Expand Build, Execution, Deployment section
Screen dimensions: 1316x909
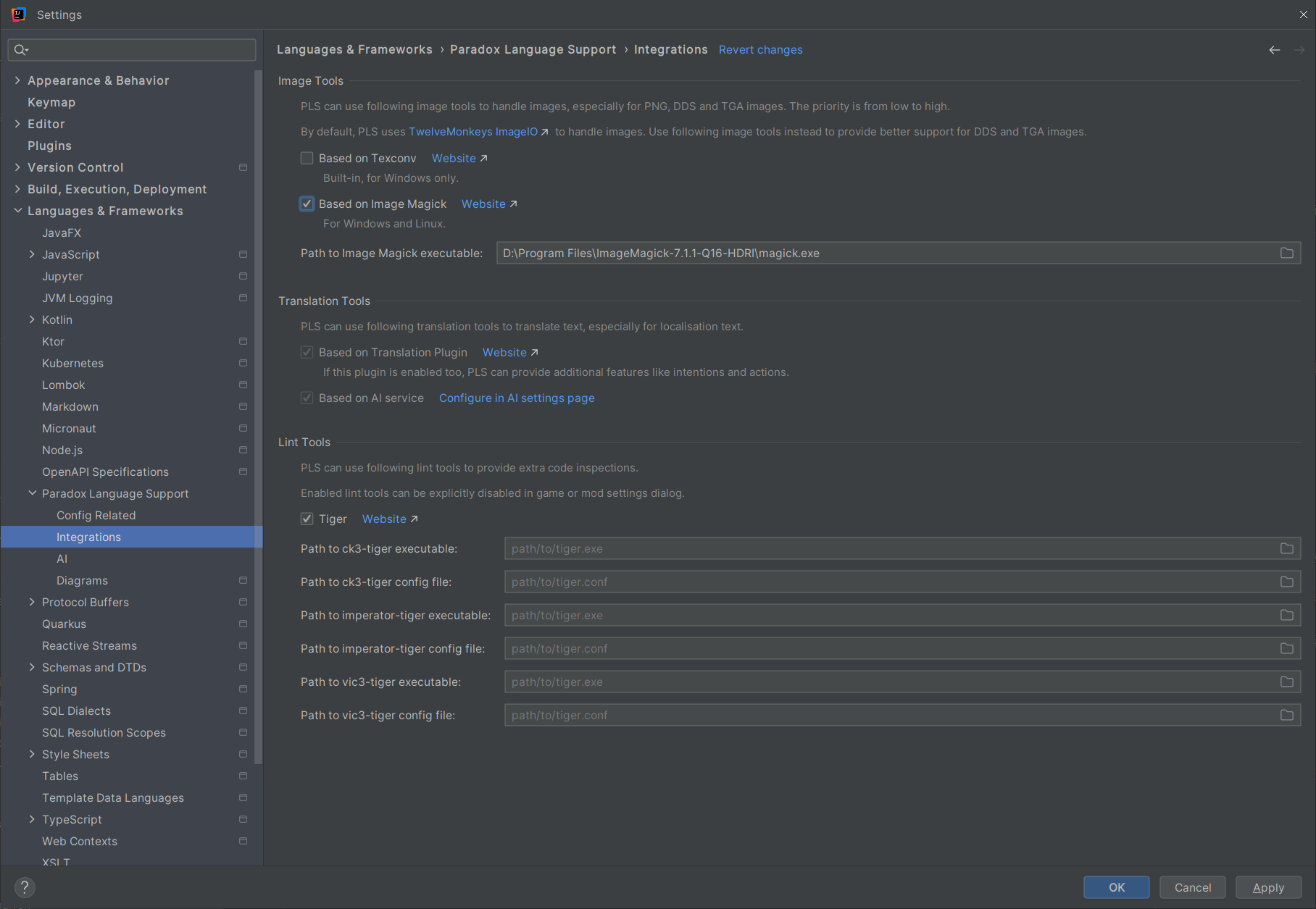click(17, 189)
